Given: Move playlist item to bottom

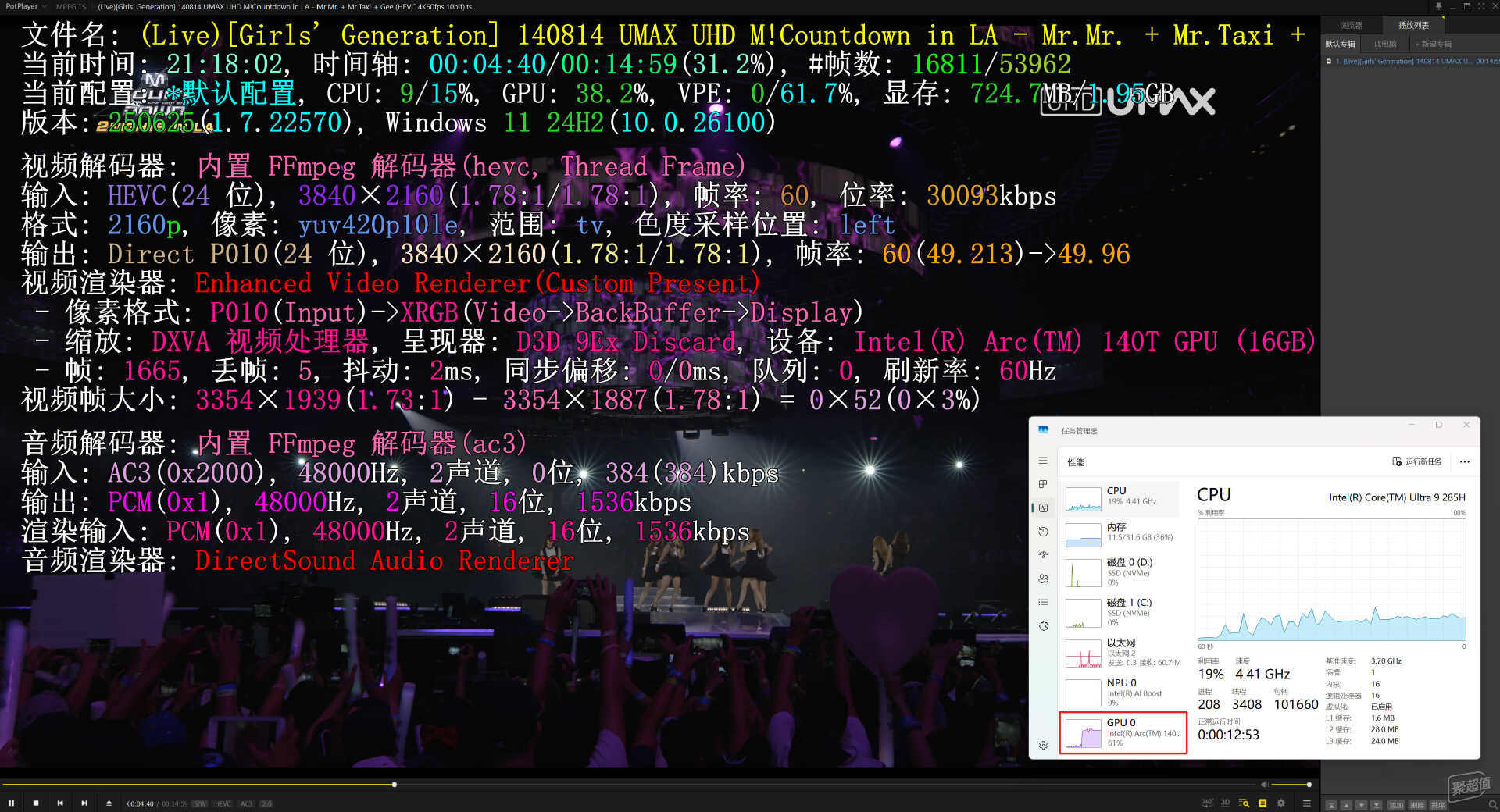Looking at the screenshot, I should point(1376,805).
